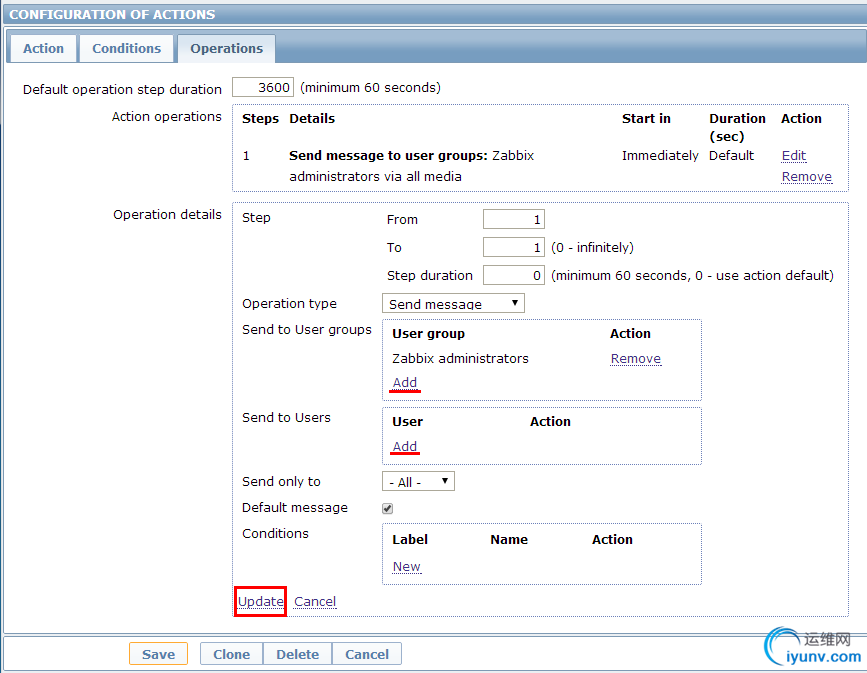Add a user under Send to Users
Screen dimensions: 867x673
(405, 447)
